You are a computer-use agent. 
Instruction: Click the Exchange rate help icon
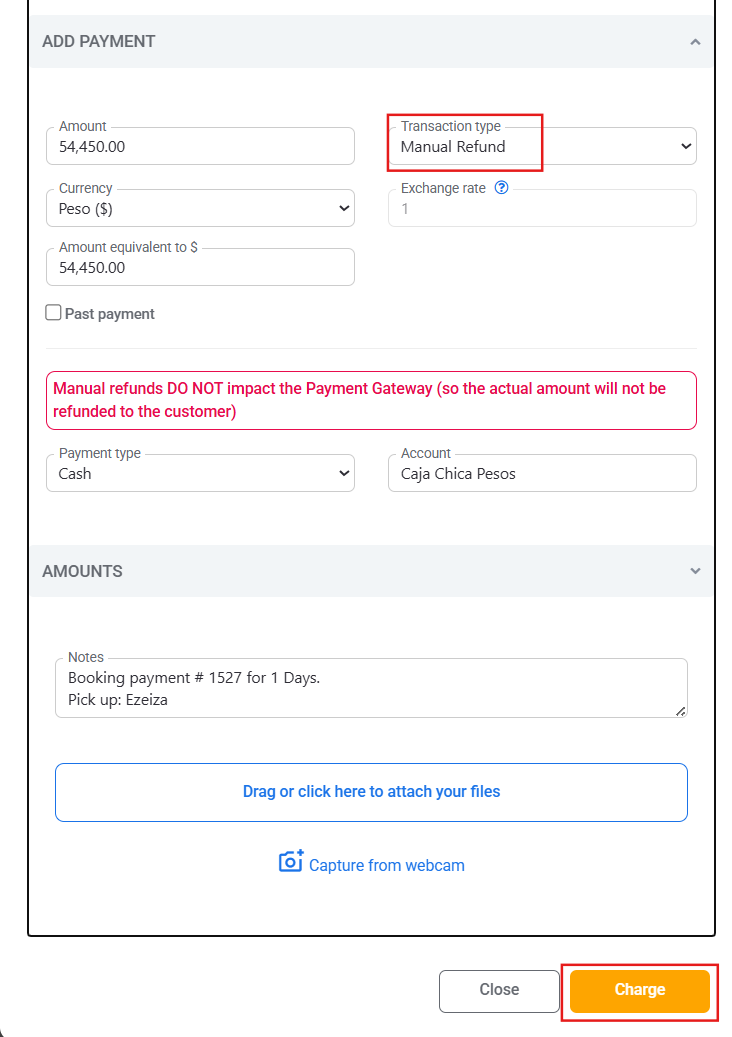[x=501, y=188]
